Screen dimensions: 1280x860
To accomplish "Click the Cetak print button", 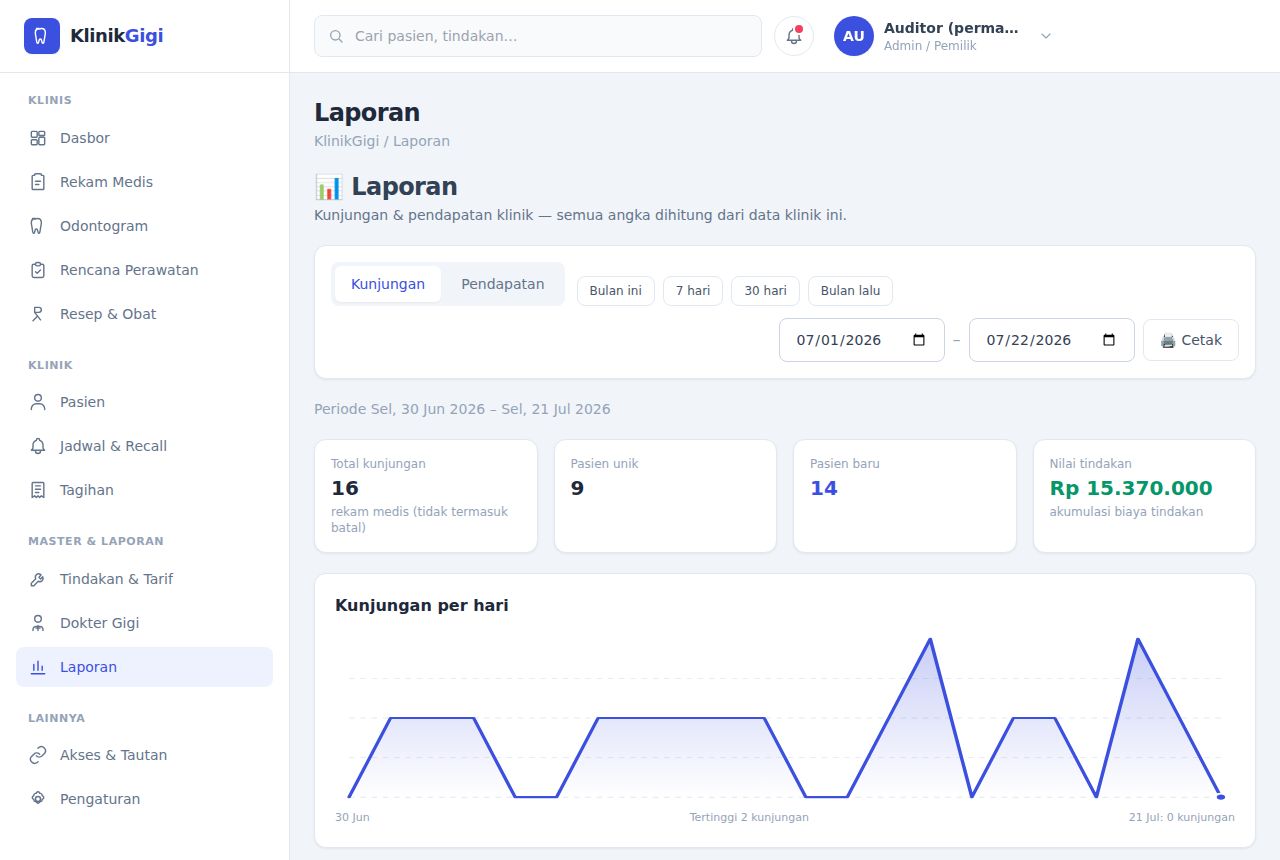I will [x=1191, y=340].
